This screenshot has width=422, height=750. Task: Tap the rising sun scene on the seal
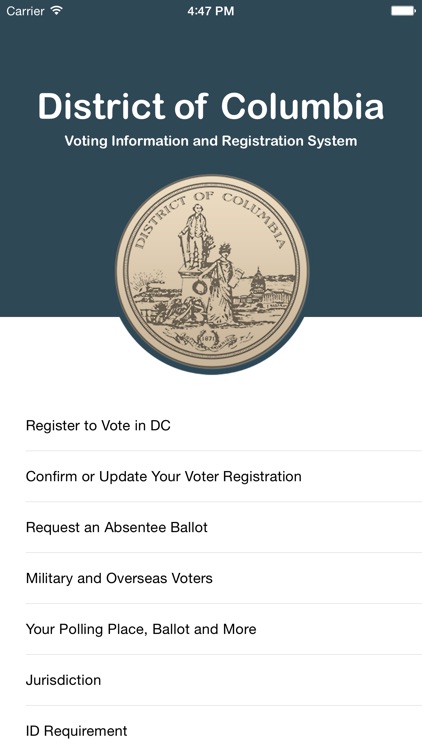[146, 280]
